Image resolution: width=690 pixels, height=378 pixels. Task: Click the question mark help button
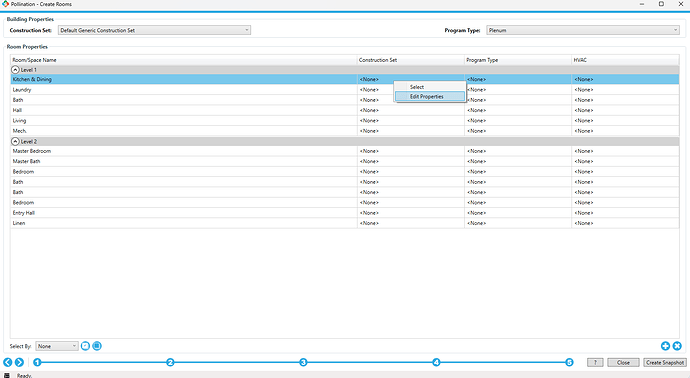tap(595, 362)
